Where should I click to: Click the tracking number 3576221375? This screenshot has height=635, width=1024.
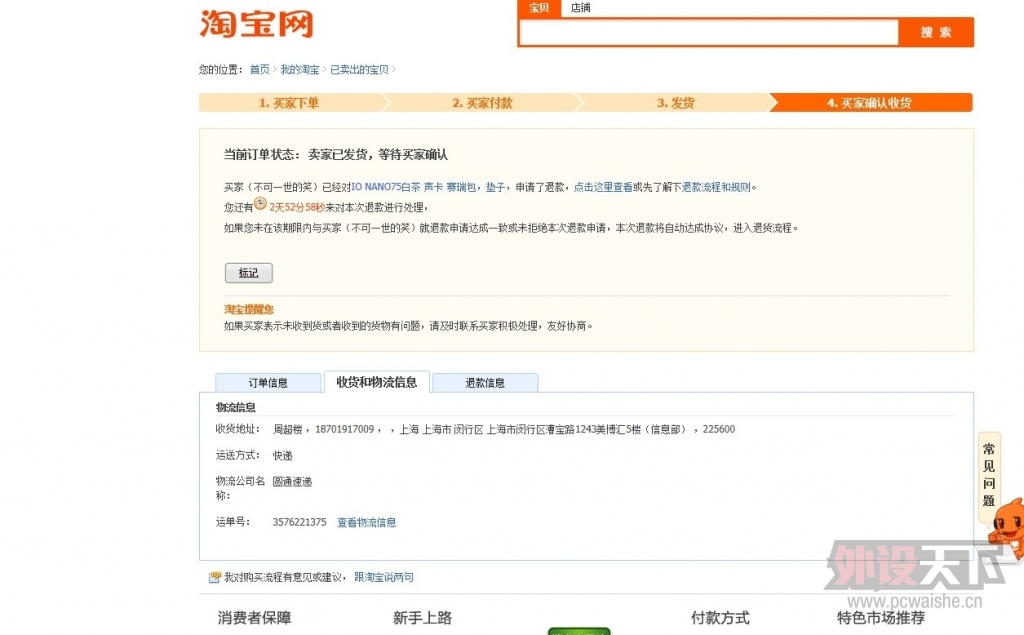coord(299,522)
